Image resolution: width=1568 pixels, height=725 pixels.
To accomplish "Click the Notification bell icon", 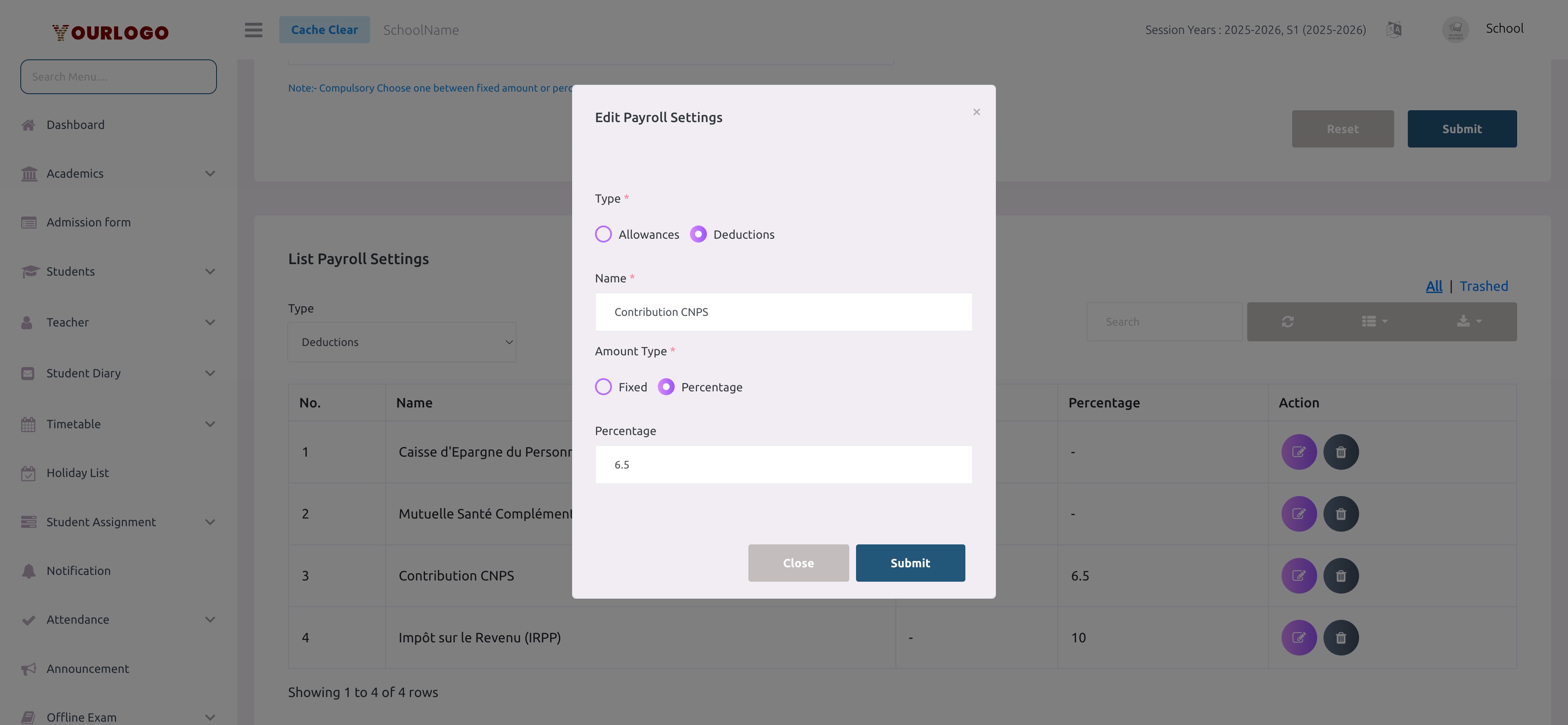I will 28,570.
